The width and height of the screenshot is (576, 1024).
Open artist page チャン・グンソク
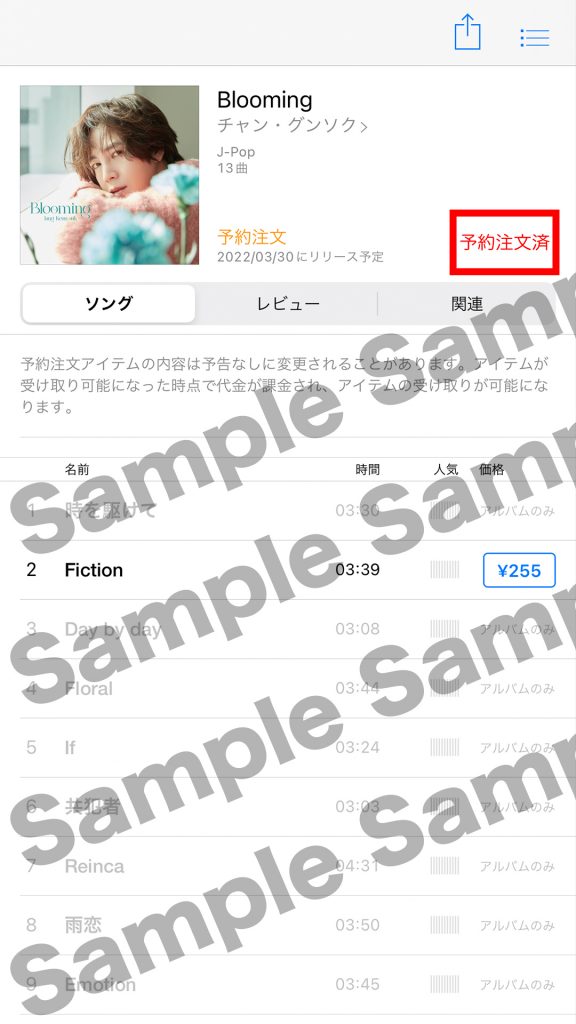click(292, 125)
